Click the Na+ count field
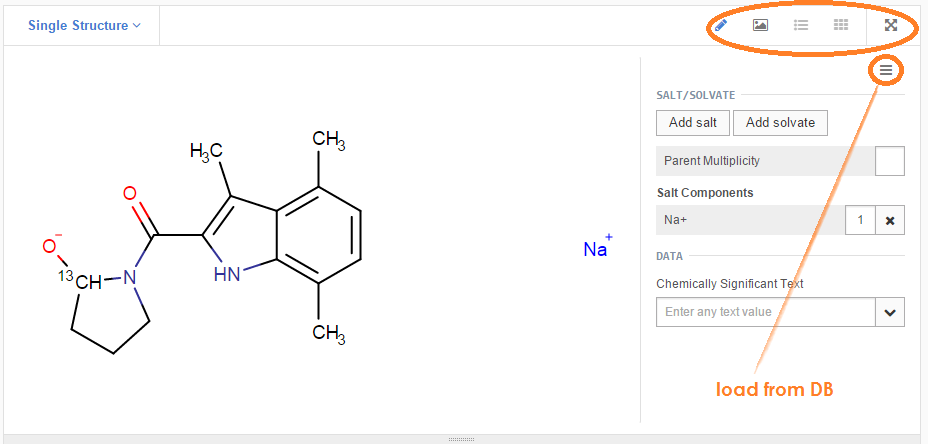 tap(859, 220)
